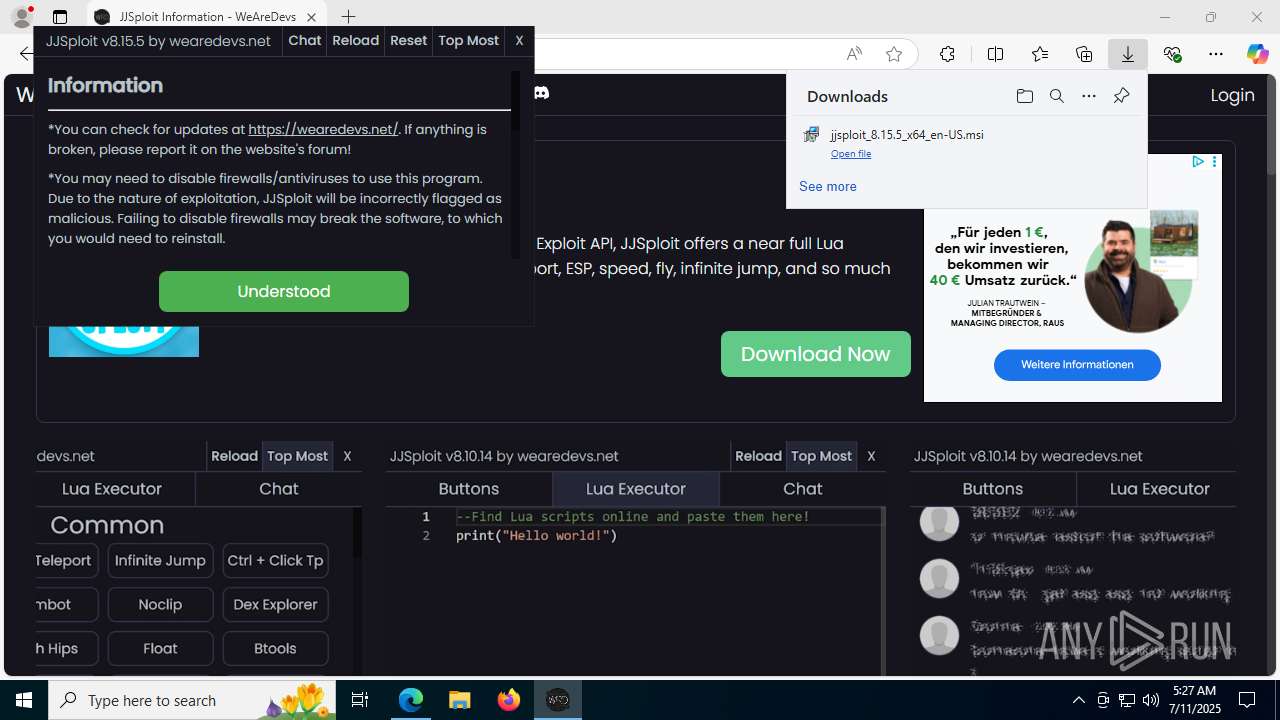Image resolution: width=1280 pixels, height=720 pixels.
Task: Close the JJSploit Information browser tab
Action: coord(312,17)
